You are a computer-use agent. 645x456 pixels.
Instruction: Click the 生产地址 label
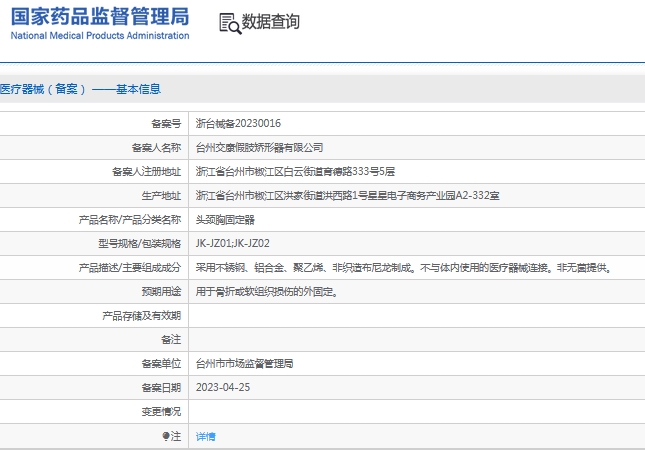point(161,195)
